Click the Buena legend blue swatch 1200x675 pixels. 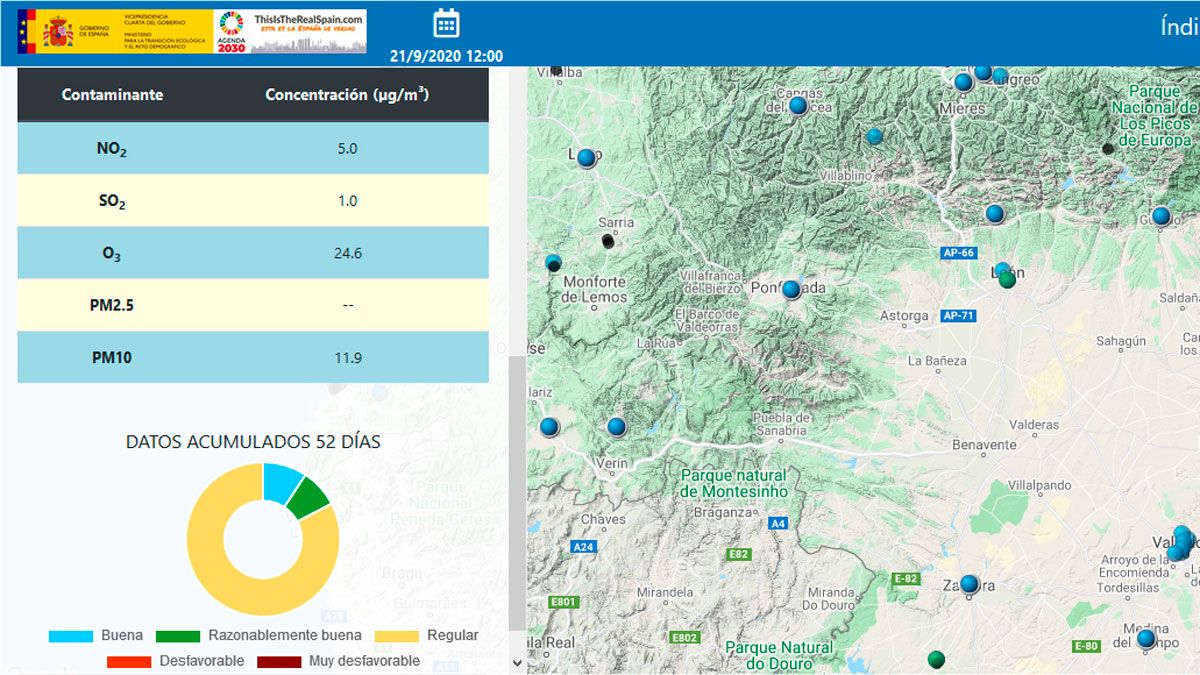pos(71,636)
